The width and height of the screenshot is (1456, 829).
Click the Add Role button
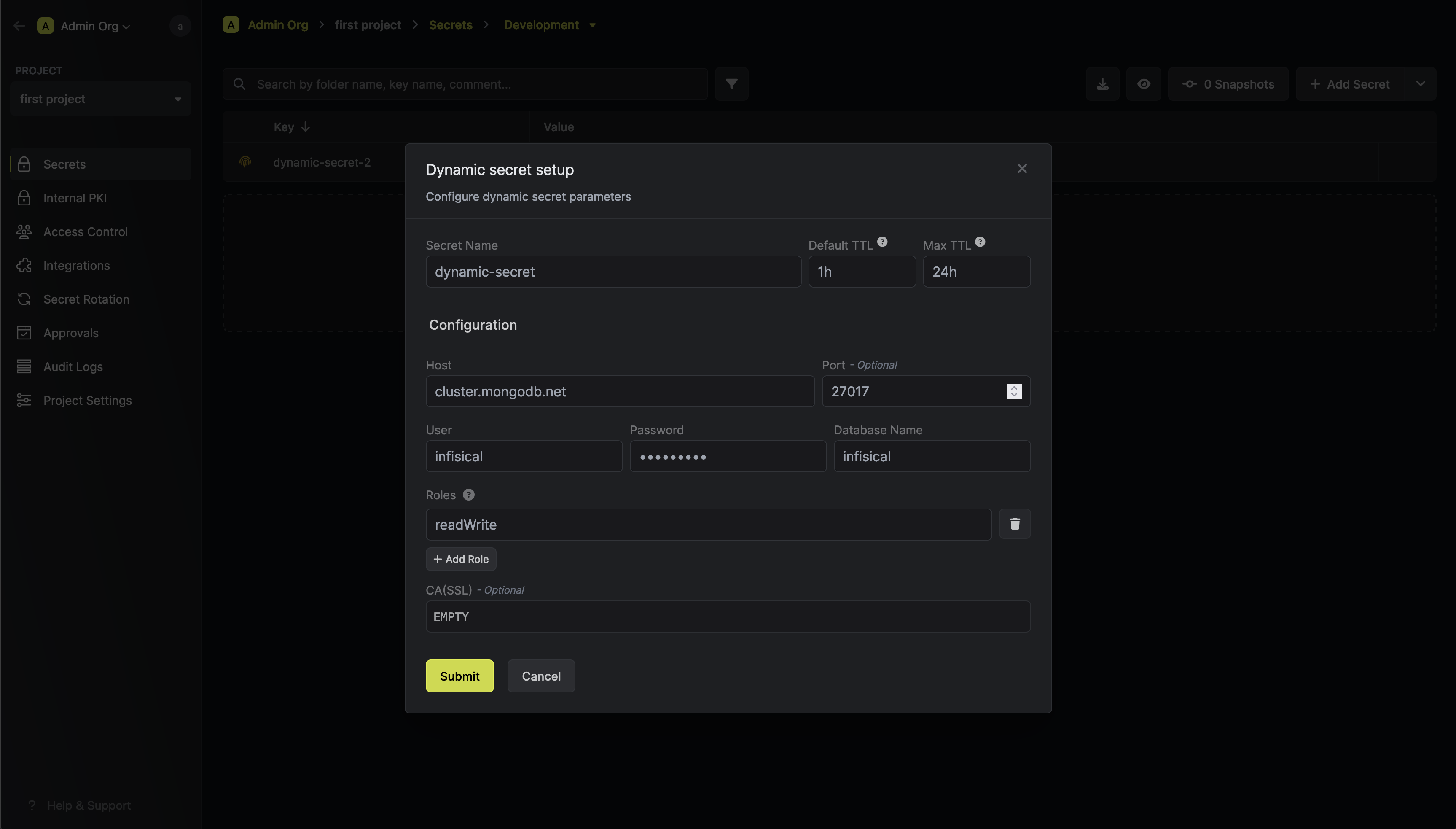460,559
